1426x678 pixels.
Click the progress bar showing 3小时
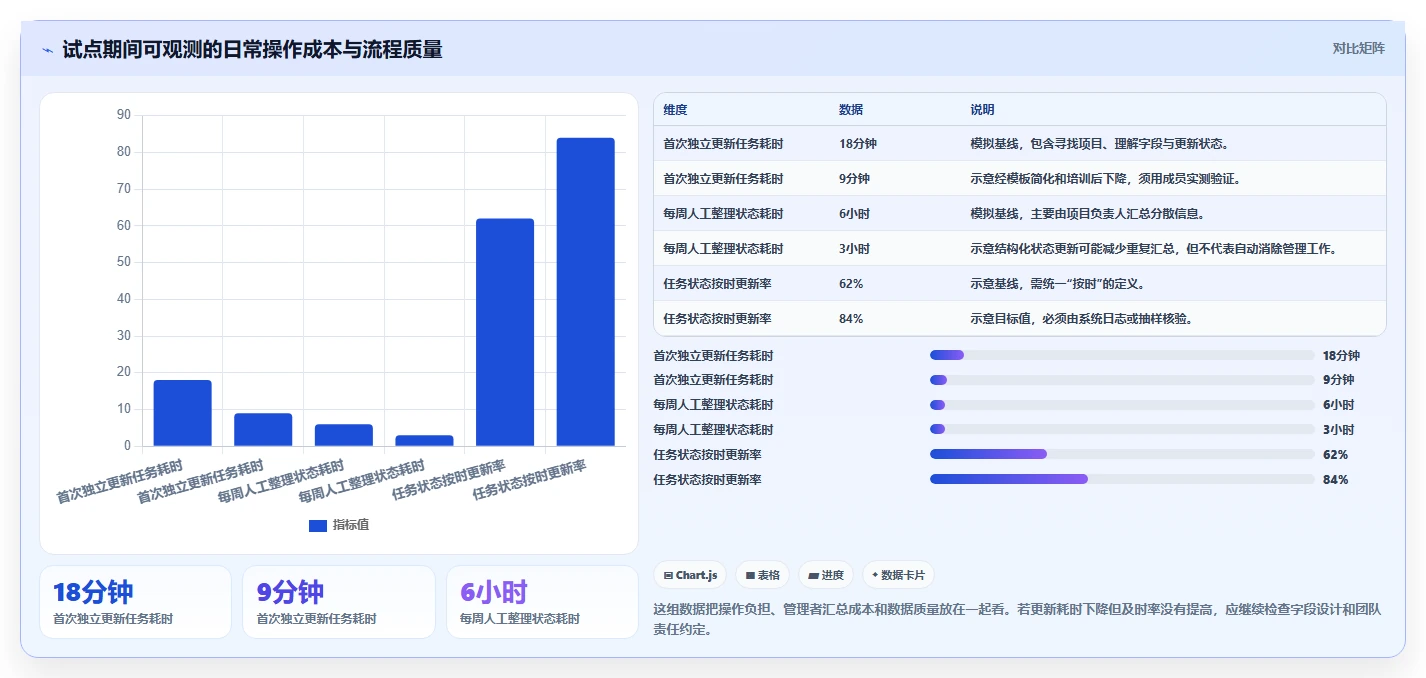[x=1122, y=430]
